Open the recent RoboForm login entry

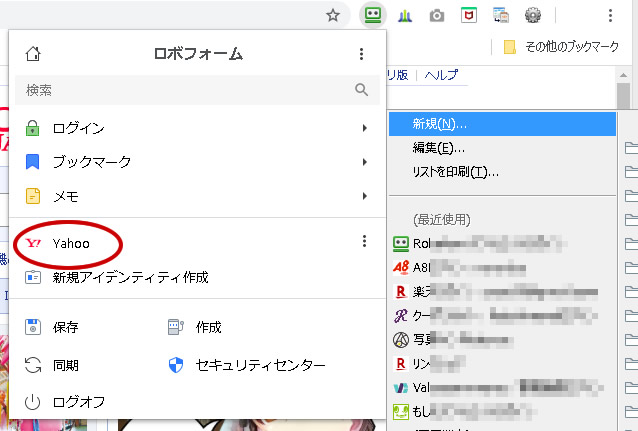(503, 244)
